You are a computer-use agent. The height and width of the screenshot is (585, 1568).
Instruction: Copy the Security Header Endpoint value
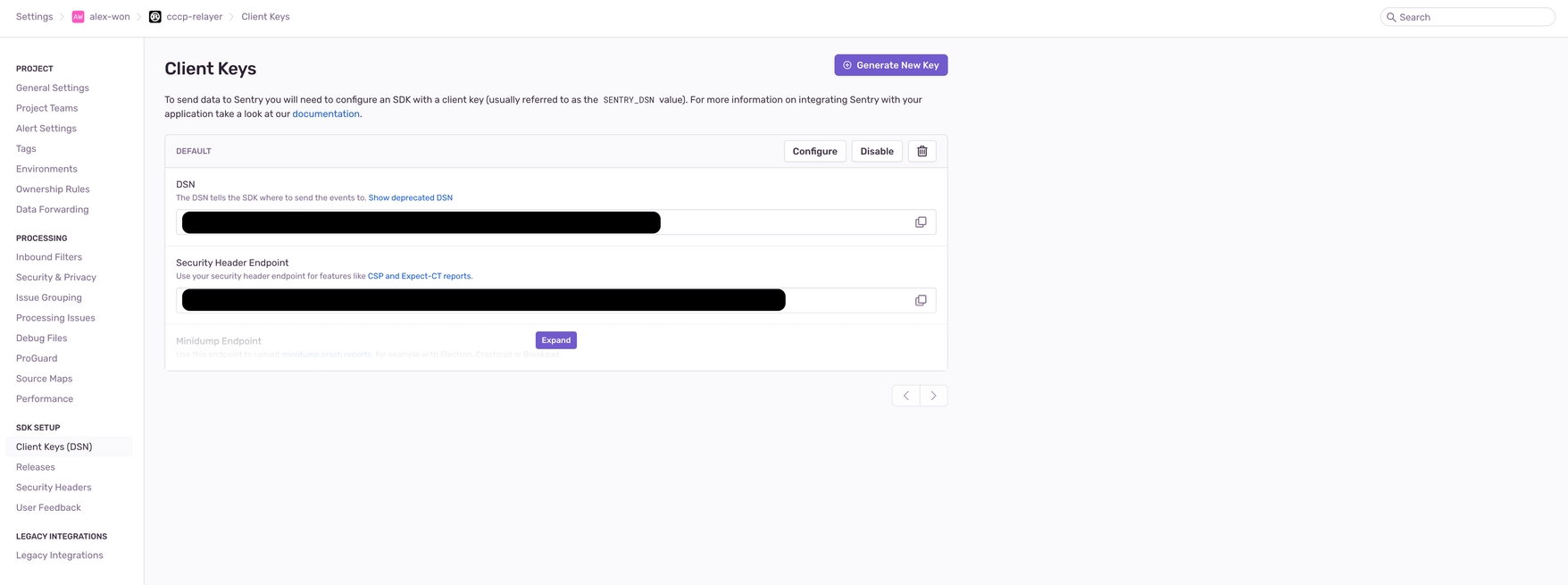[x=921, y=300]
